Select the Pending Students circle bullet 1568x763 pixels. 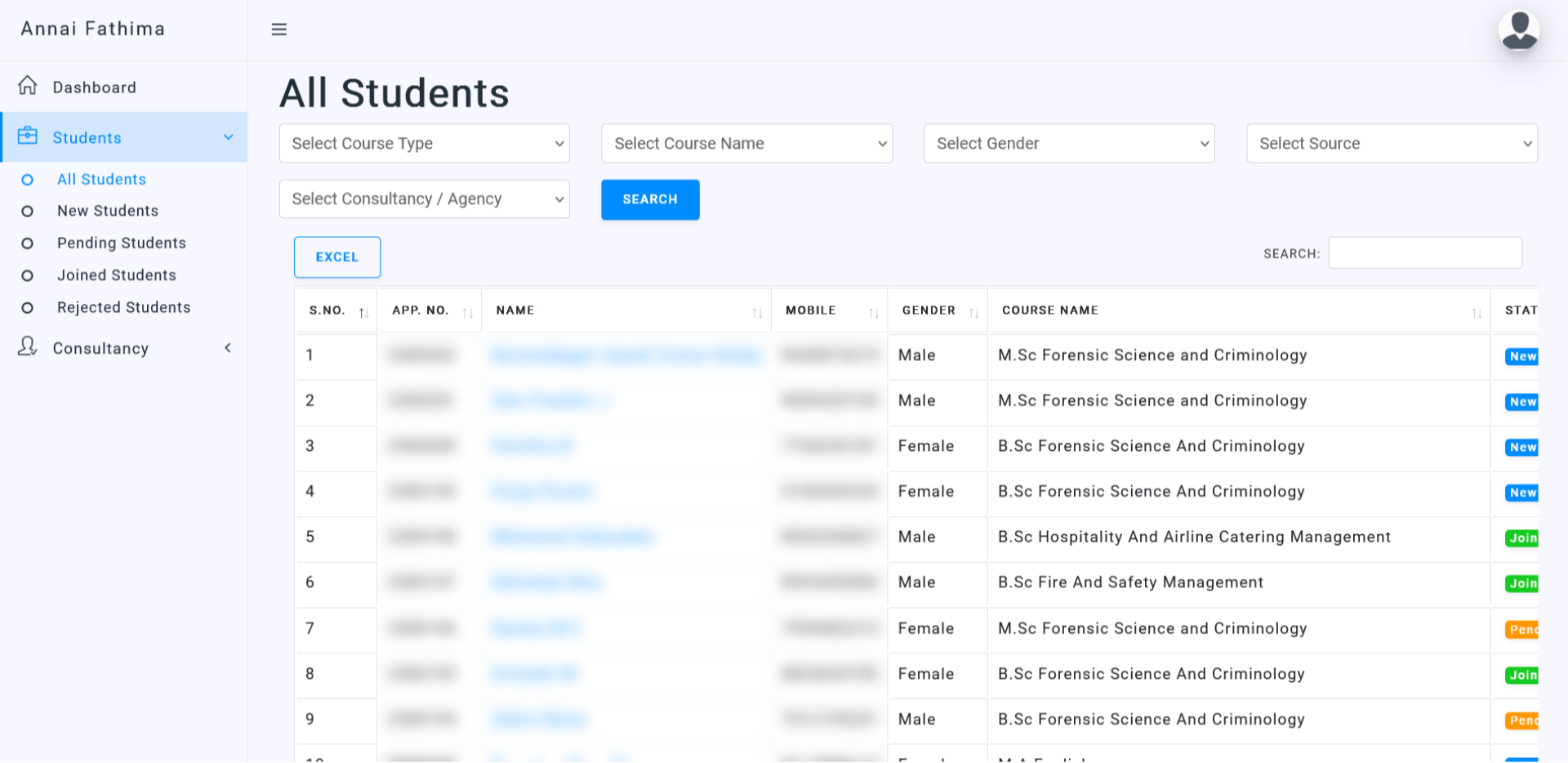point(27,243)
